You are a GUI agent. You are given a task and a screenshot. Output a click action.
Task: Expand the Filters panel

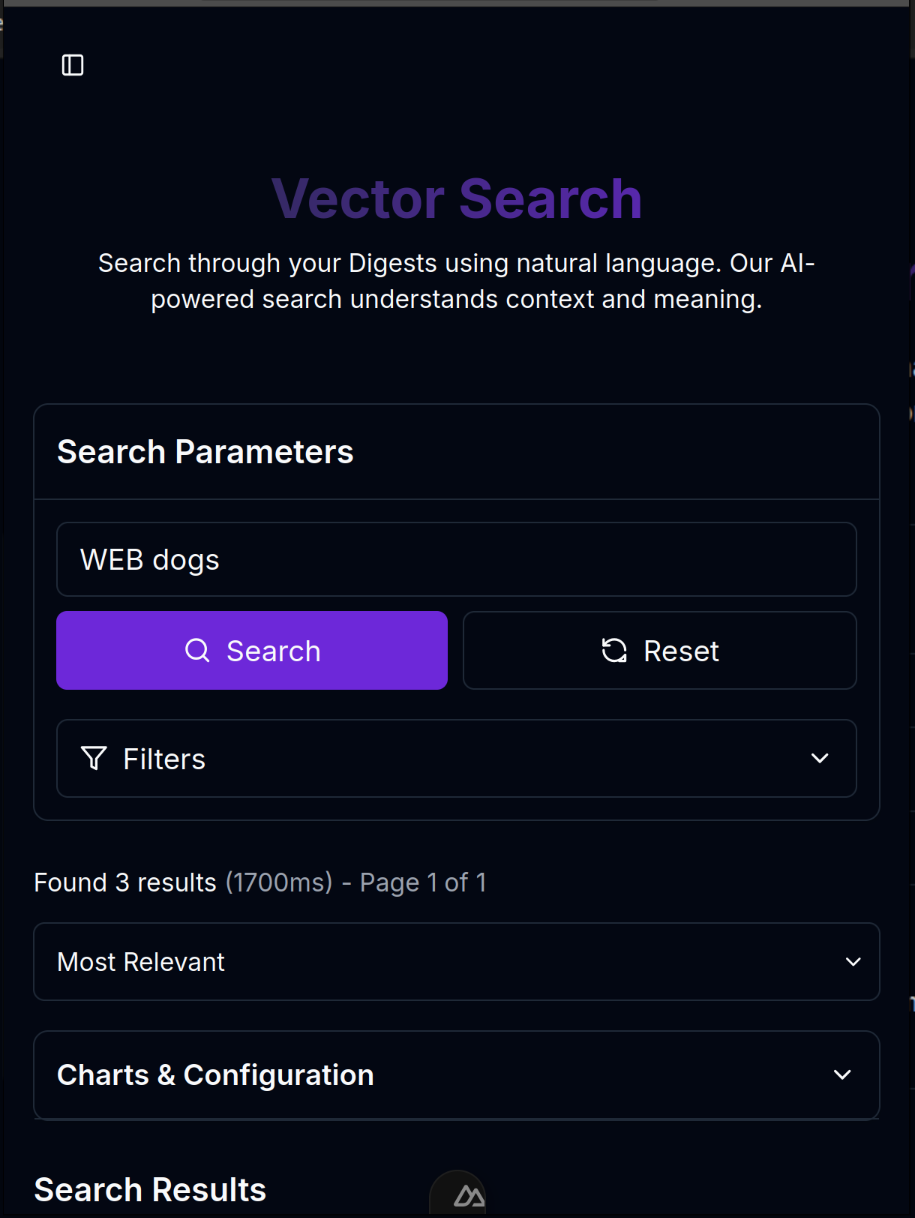(457, 759)
